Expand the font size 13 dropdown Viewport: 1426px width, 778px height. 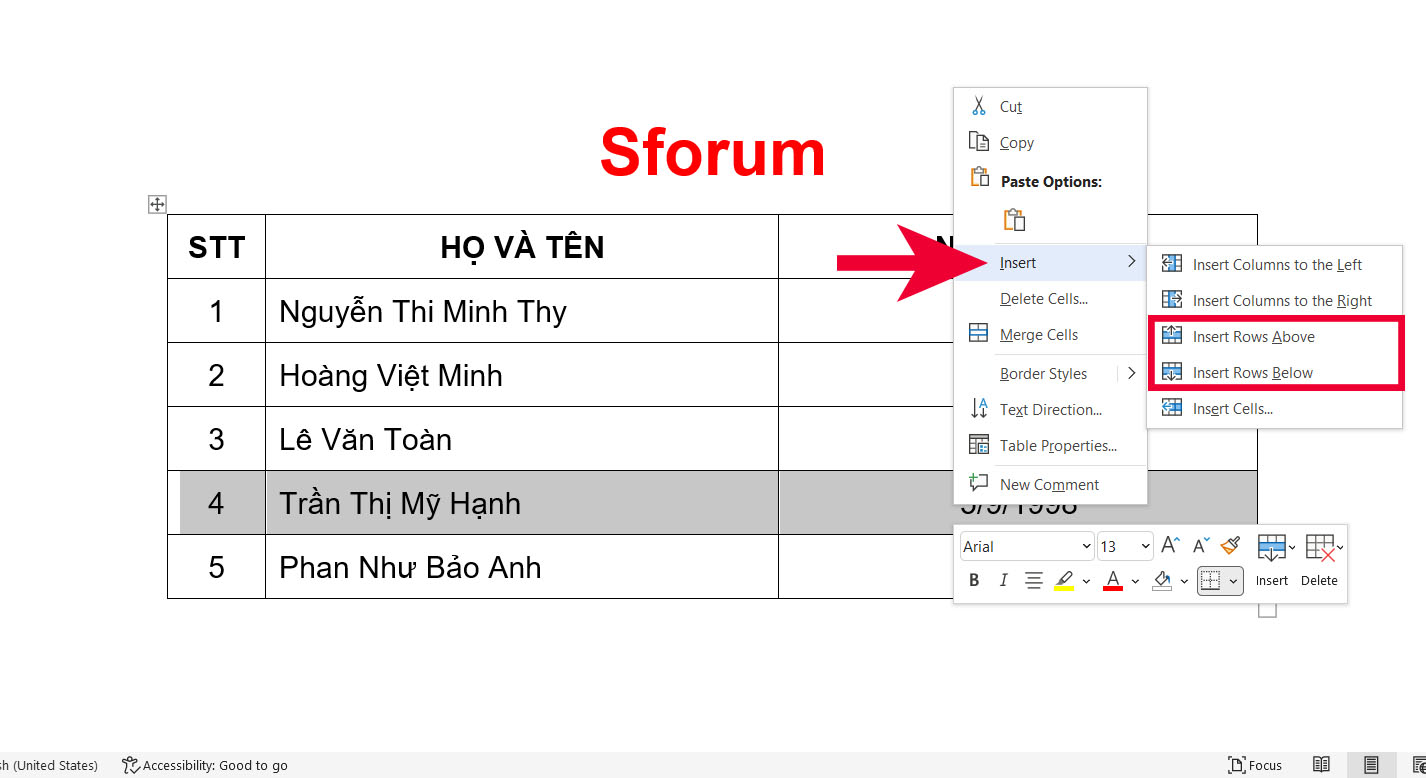tap(1145, 546)
